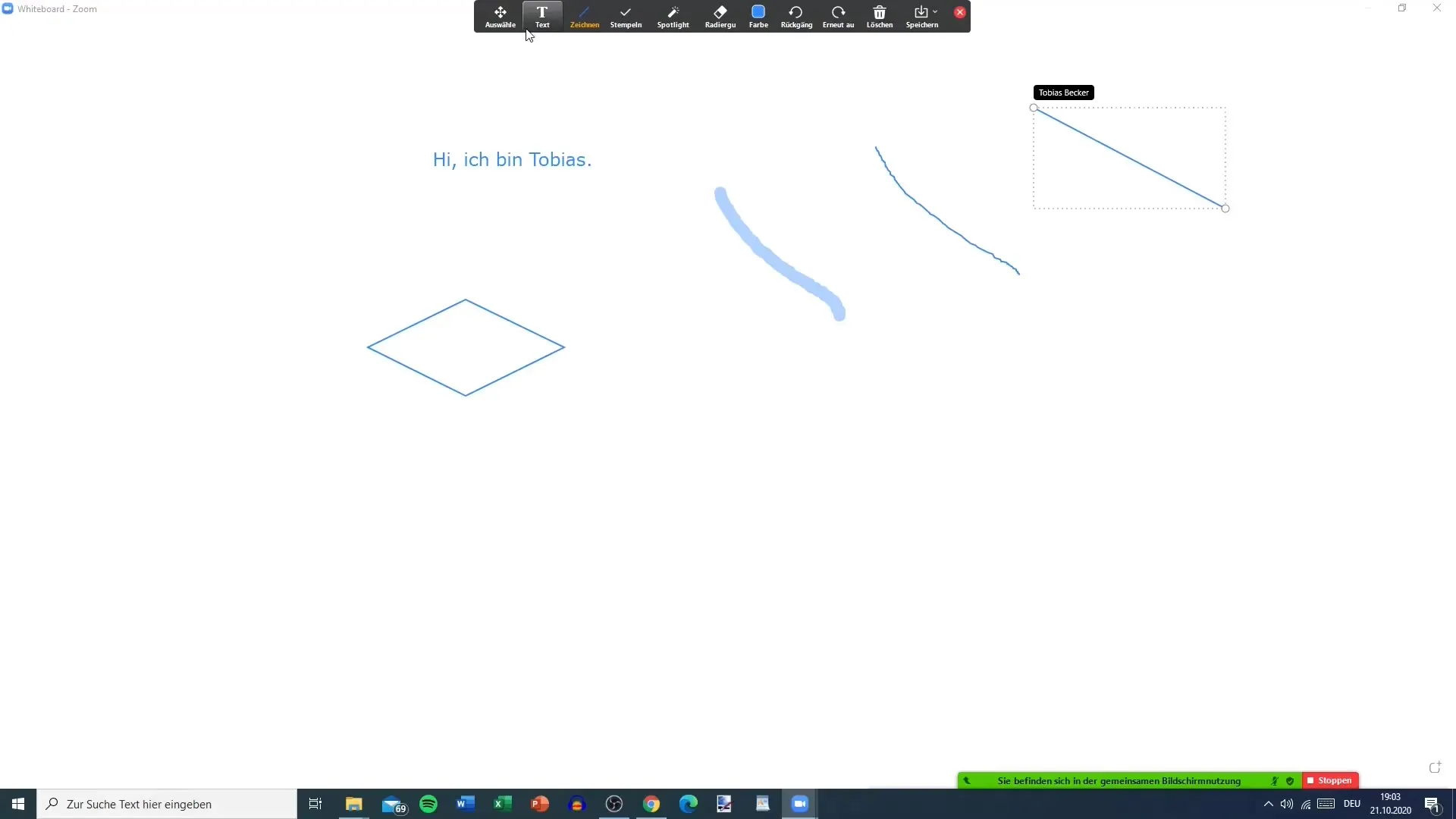
Task: Click the Stoppen (Stop) button in taskbar
Action: coord(1329,781)
